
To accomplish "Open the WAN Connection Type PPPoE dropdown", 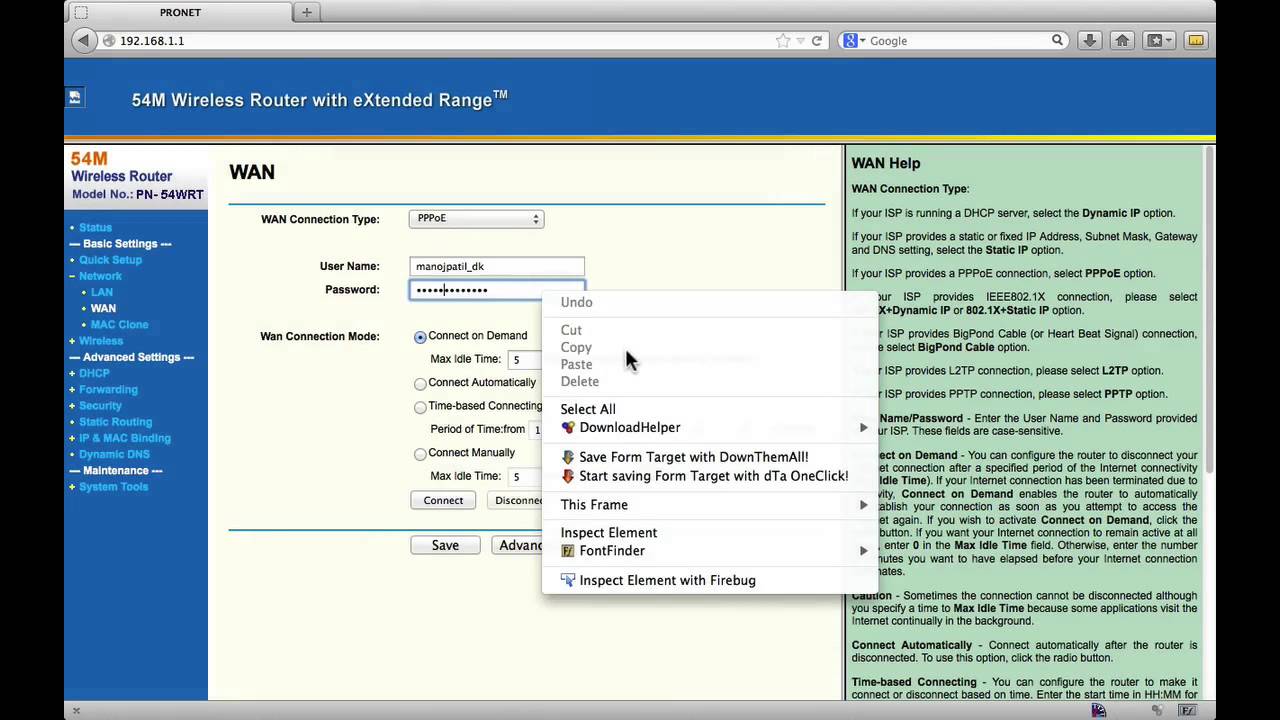I will click(476, 219).
